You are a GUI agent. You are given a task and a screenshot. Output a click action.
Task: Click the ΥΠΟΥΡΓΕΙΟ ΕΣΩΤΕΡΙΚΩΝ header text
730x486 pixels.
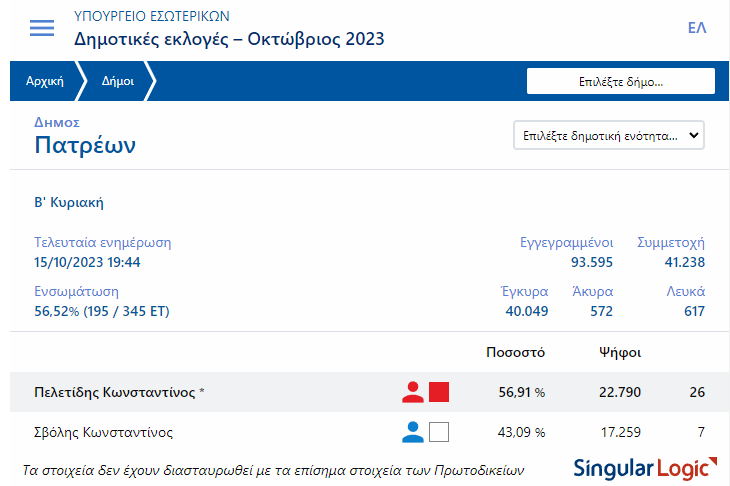pyautogui.click(x=151, y=16)
